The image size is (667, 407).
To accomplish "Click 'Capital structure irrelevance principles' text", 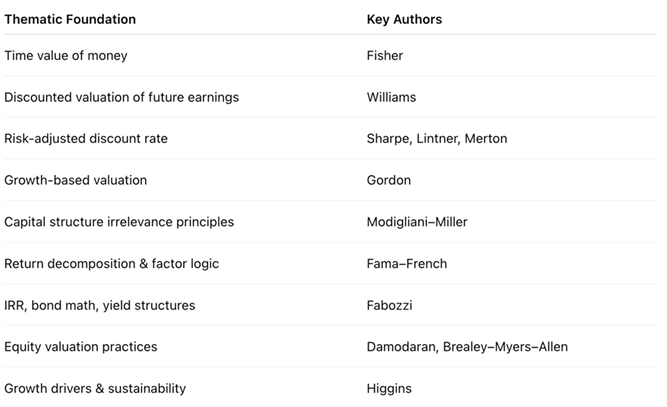I will (119, 222).
